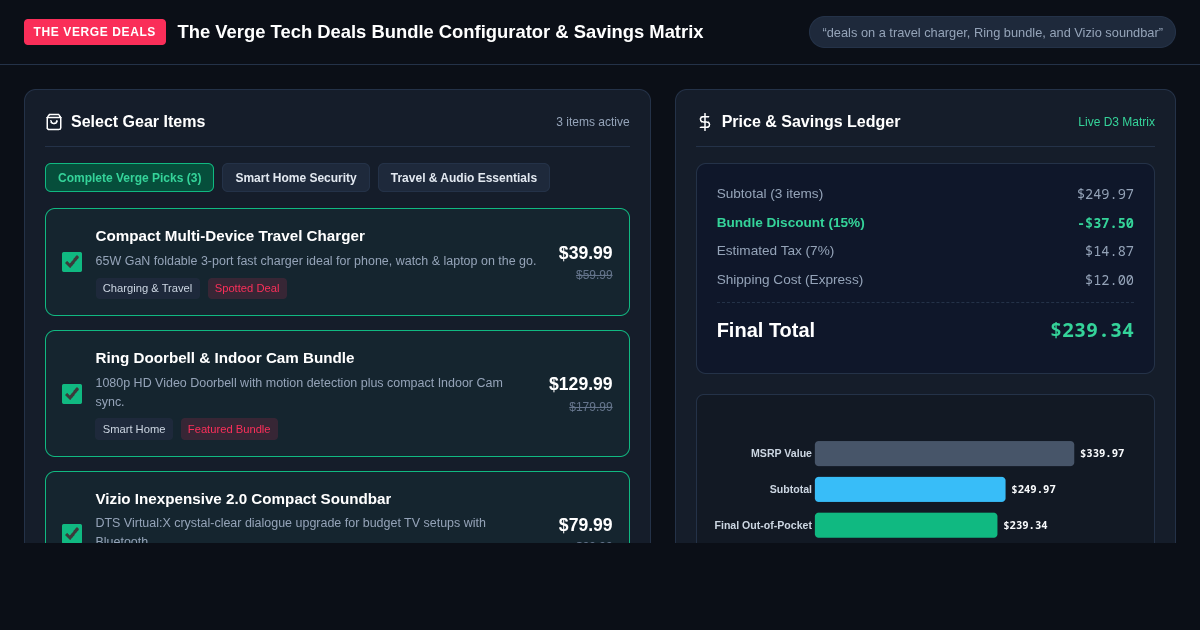This screenshot has height=630, width=1200.
Task: Click the 3 items active text
Action: point(593,122)
